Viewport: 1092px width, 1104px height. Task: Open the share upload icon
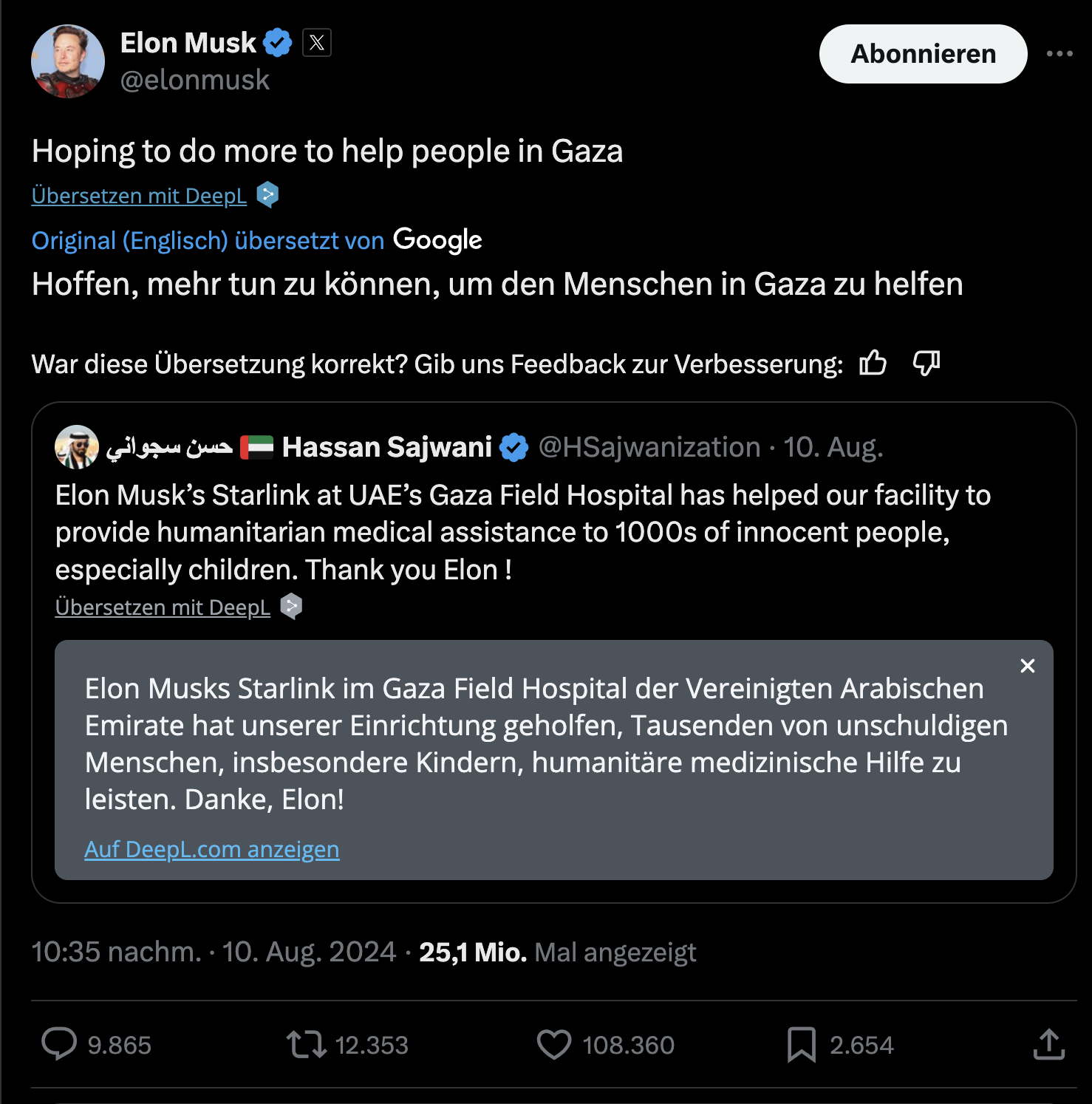[x=1049, y=1044]
